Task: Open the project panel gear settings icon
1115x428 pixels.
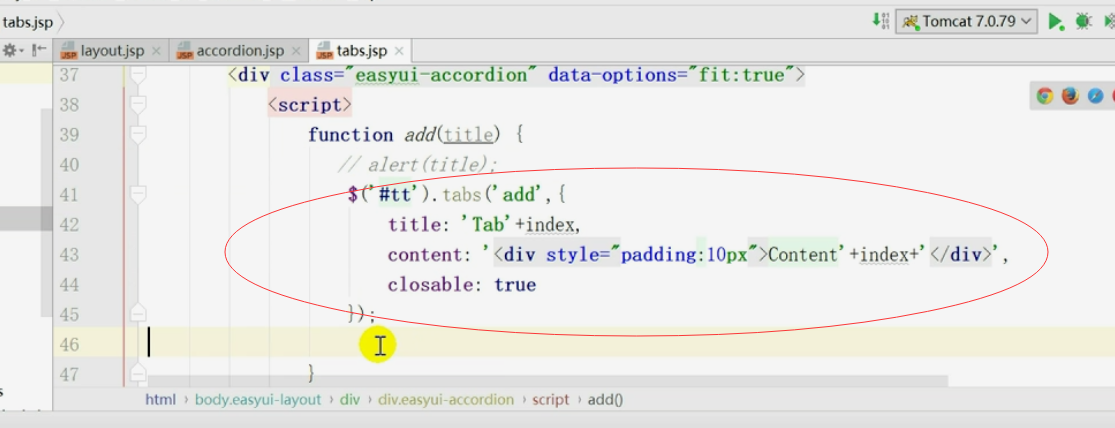Action: click(10, 50)
